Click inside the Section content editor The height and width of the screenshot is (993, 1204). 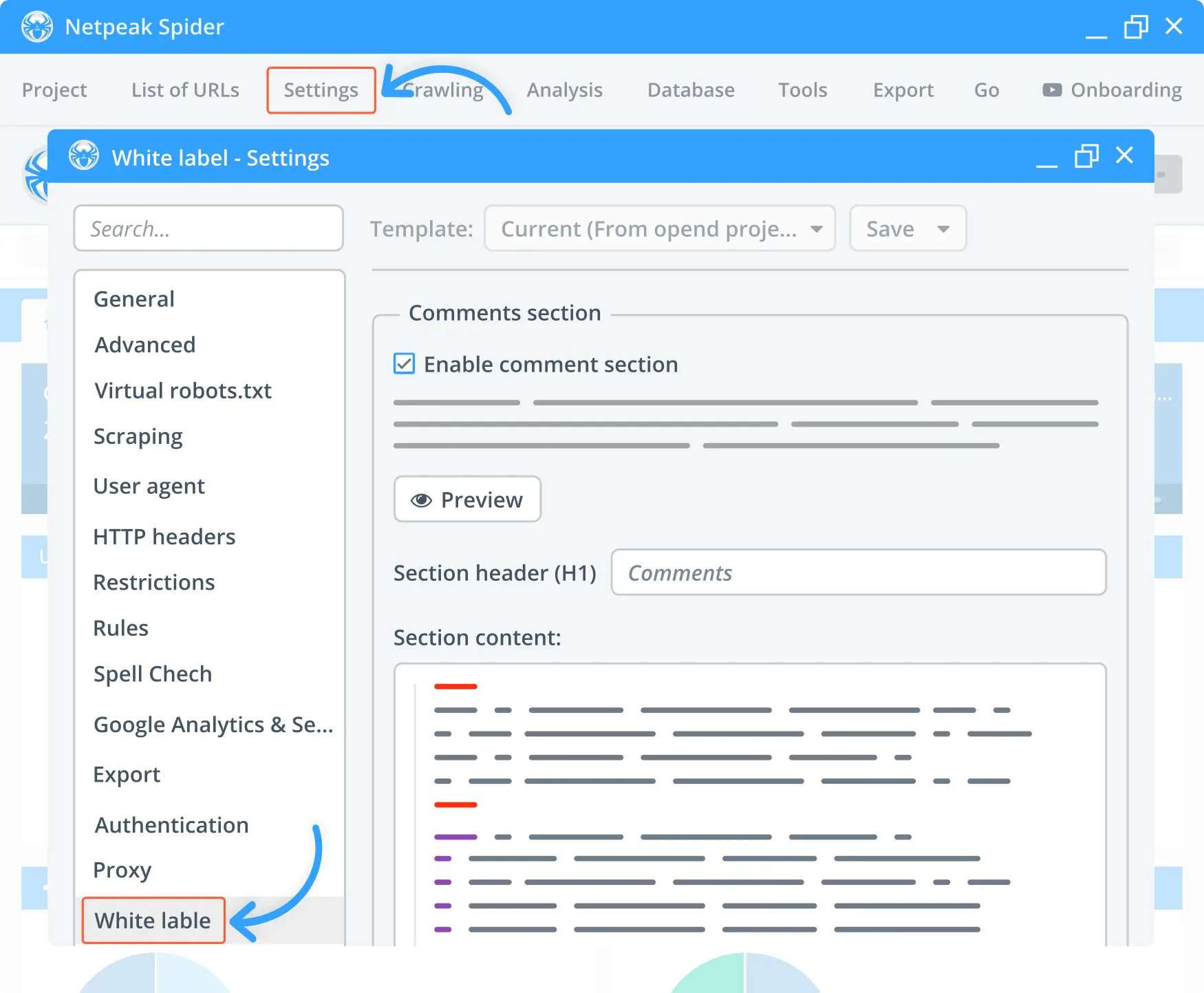pos(750,805)
